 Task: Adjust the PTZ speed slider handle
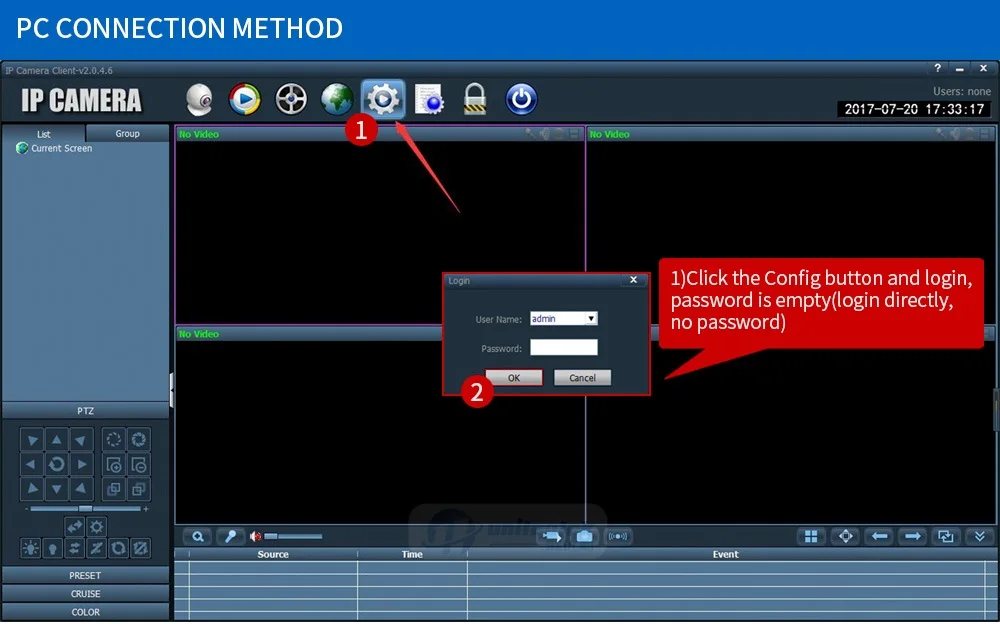coord(85,509)
